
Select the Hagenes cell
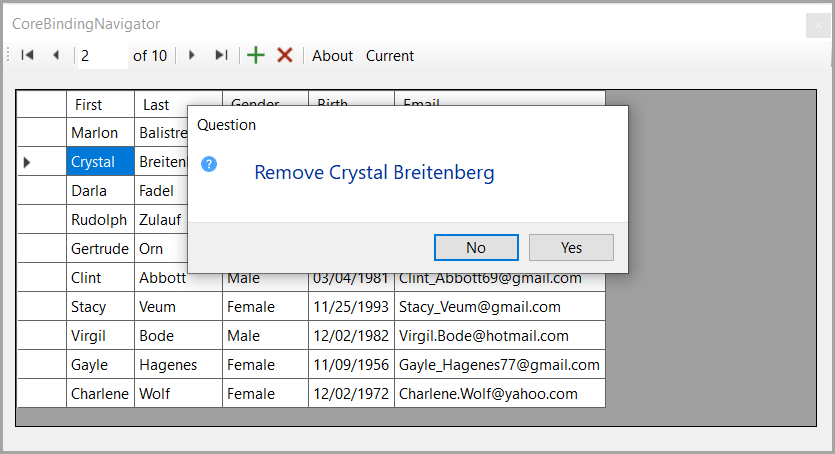pos(178,365)
